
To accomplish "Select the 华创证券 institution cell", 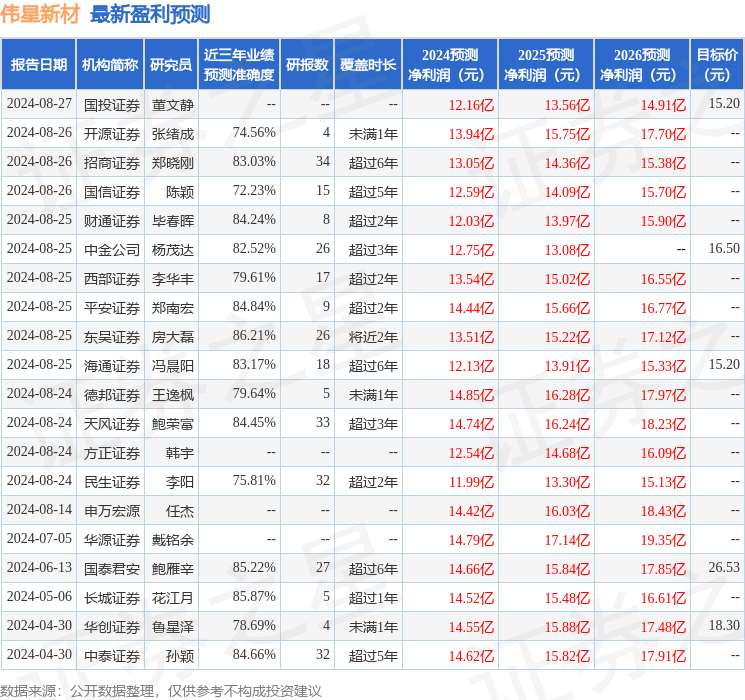I will pos(112,627).
